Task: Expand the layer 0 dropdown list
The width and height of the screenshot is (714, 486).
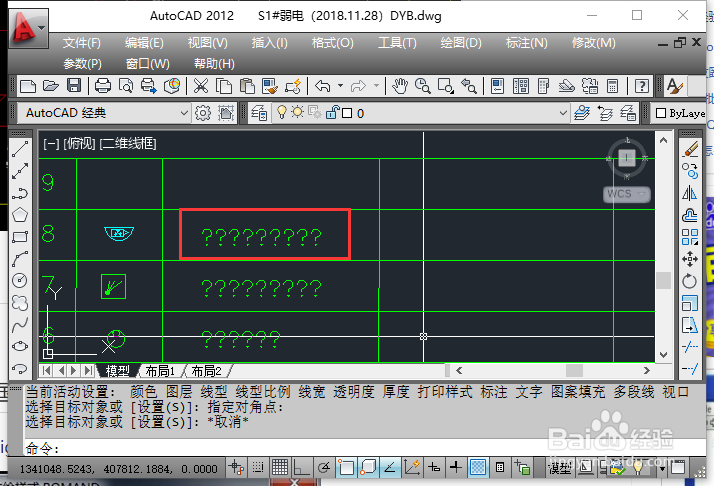Action: pos(563,113)
